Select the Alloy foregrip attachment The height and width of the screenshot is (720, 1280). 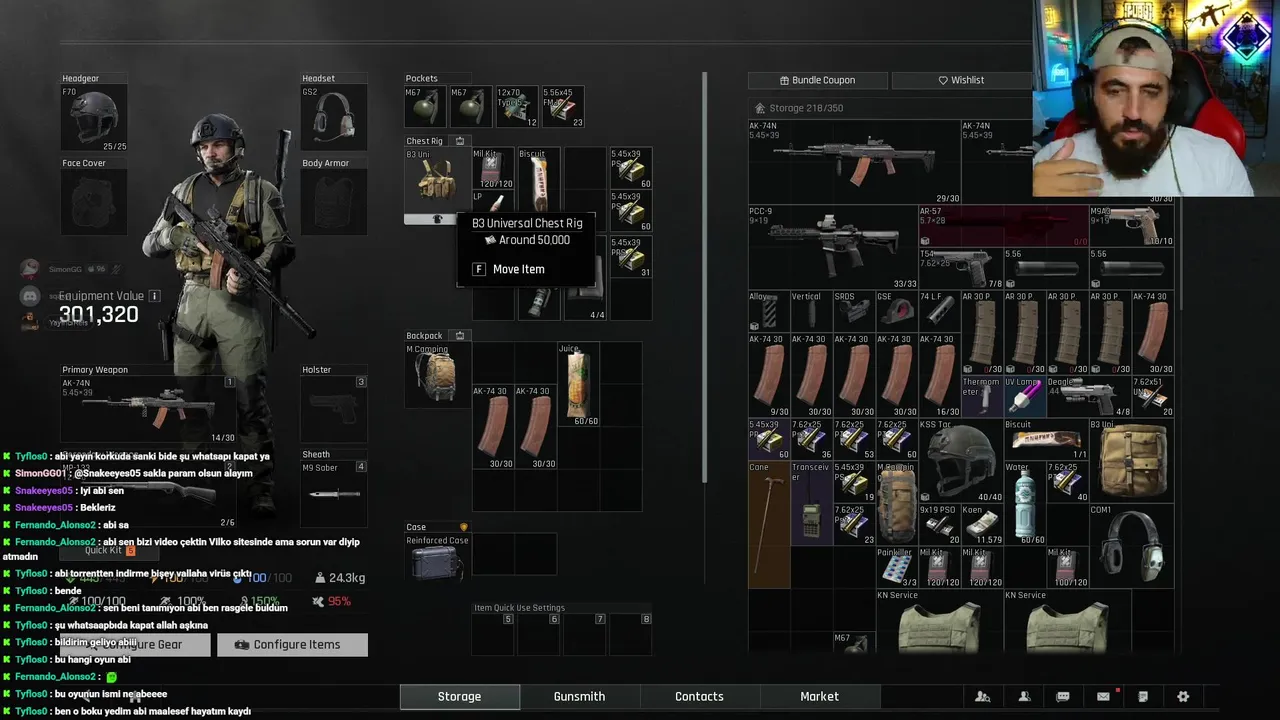click(x=769, y=311)
